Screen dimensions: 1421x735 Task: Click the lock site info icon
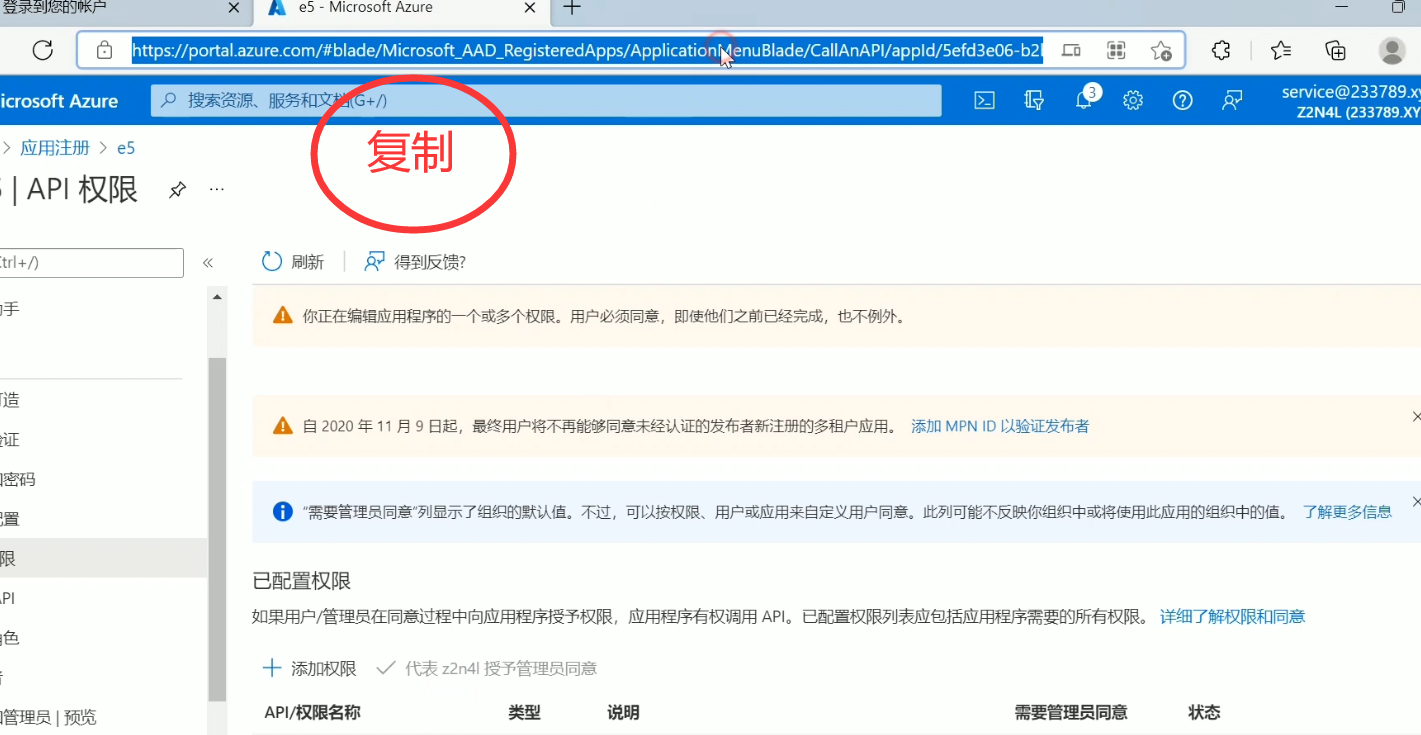(105, 50)
